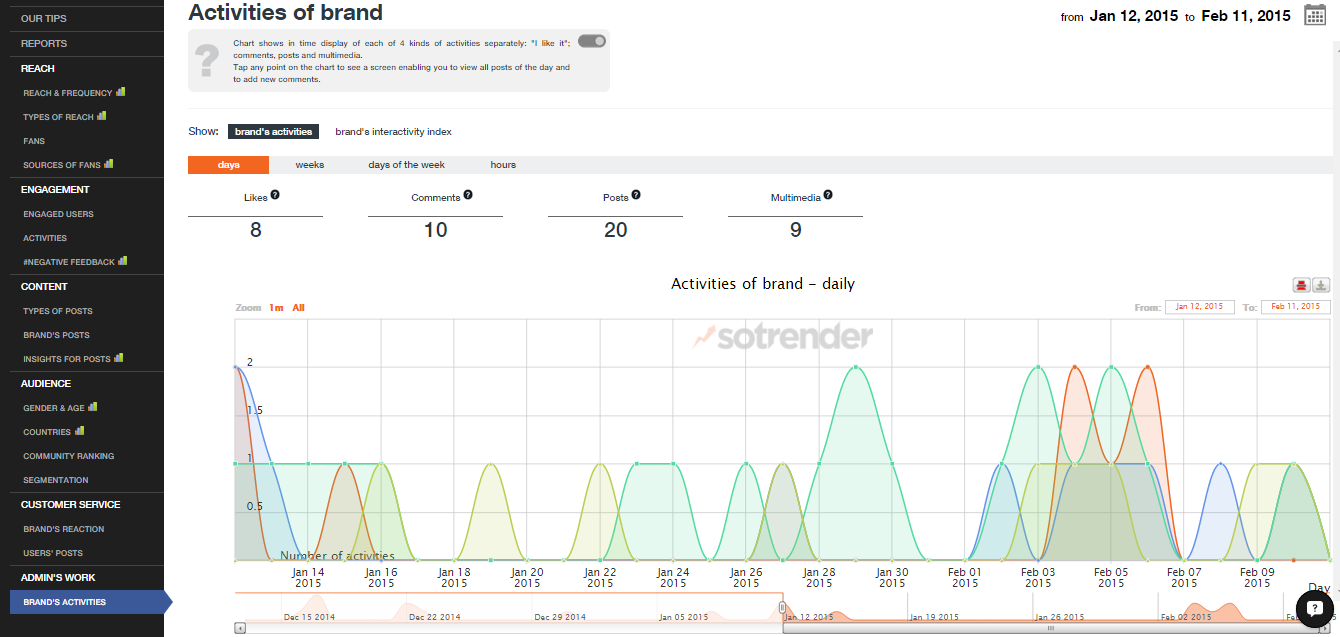This screenshot has height=637, width=1340.
Task: Collapse the Engagement sidebar section
Action: pyautogui.click(x=55, y=190)
